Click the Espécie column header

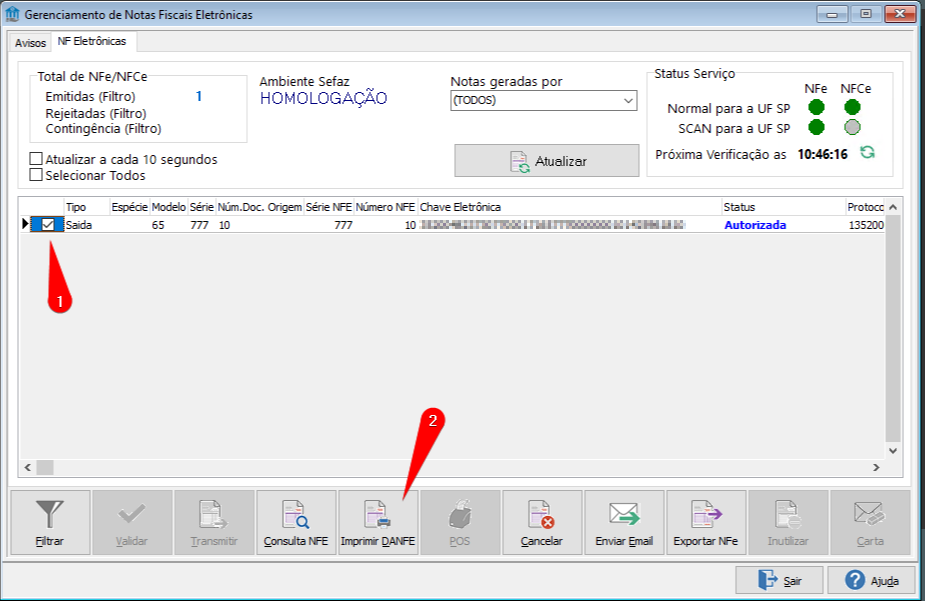[x=130, y=207]
